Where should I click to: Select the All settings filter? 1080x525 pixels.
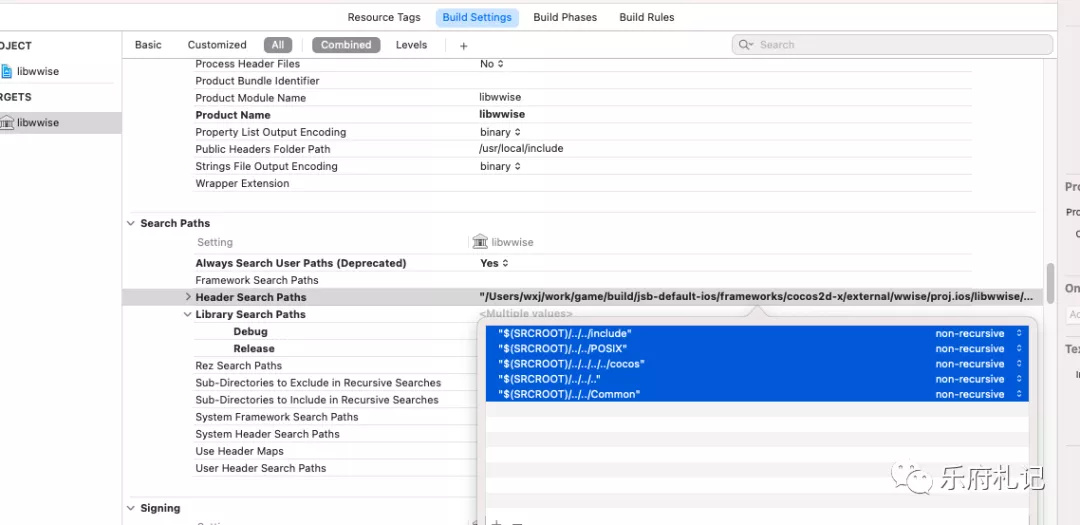278,45
